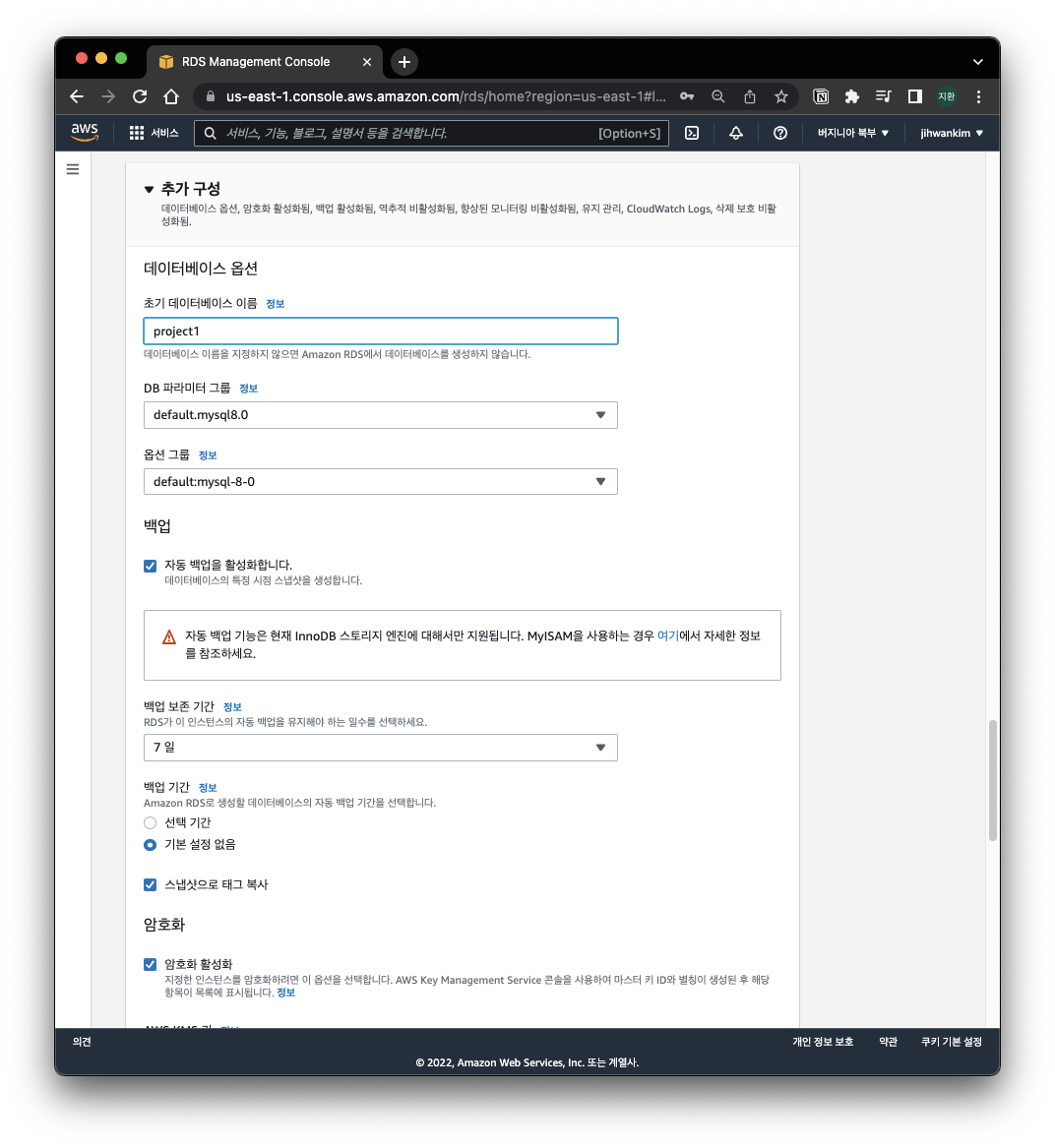Click the initial database name field project1

click(380, 331)
